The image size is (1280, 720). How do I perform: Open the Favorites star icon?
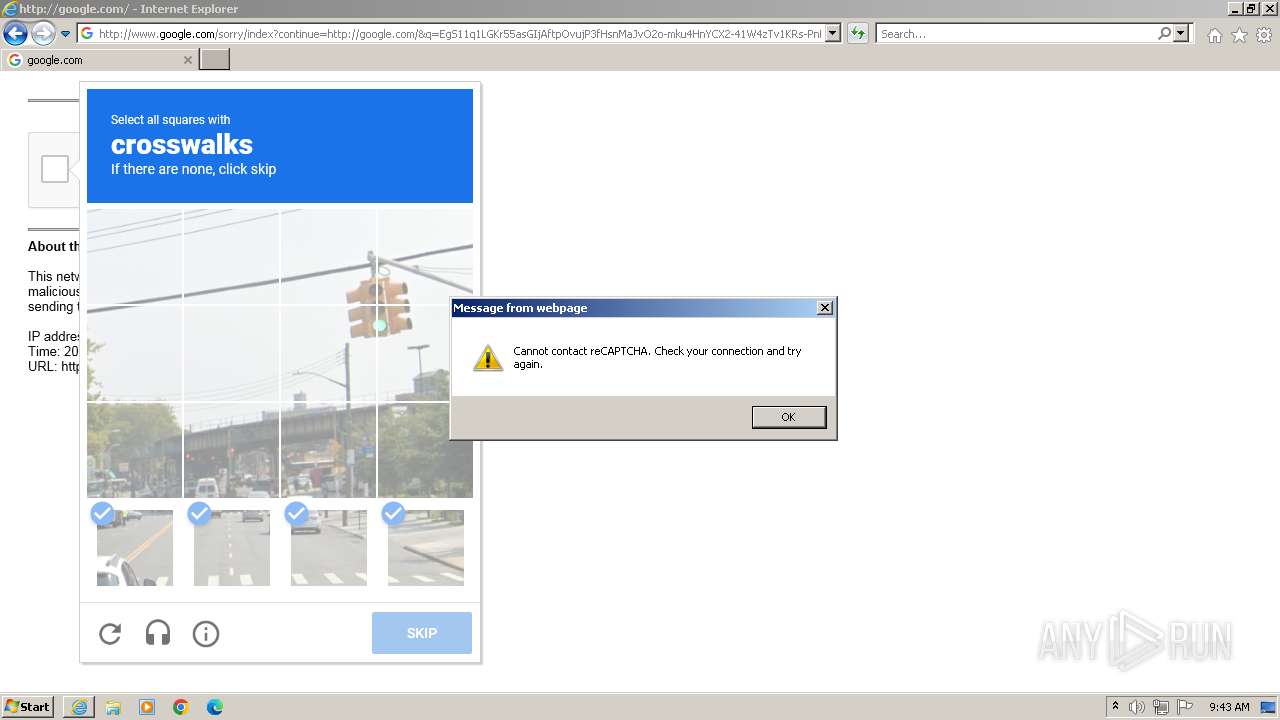1239,35
